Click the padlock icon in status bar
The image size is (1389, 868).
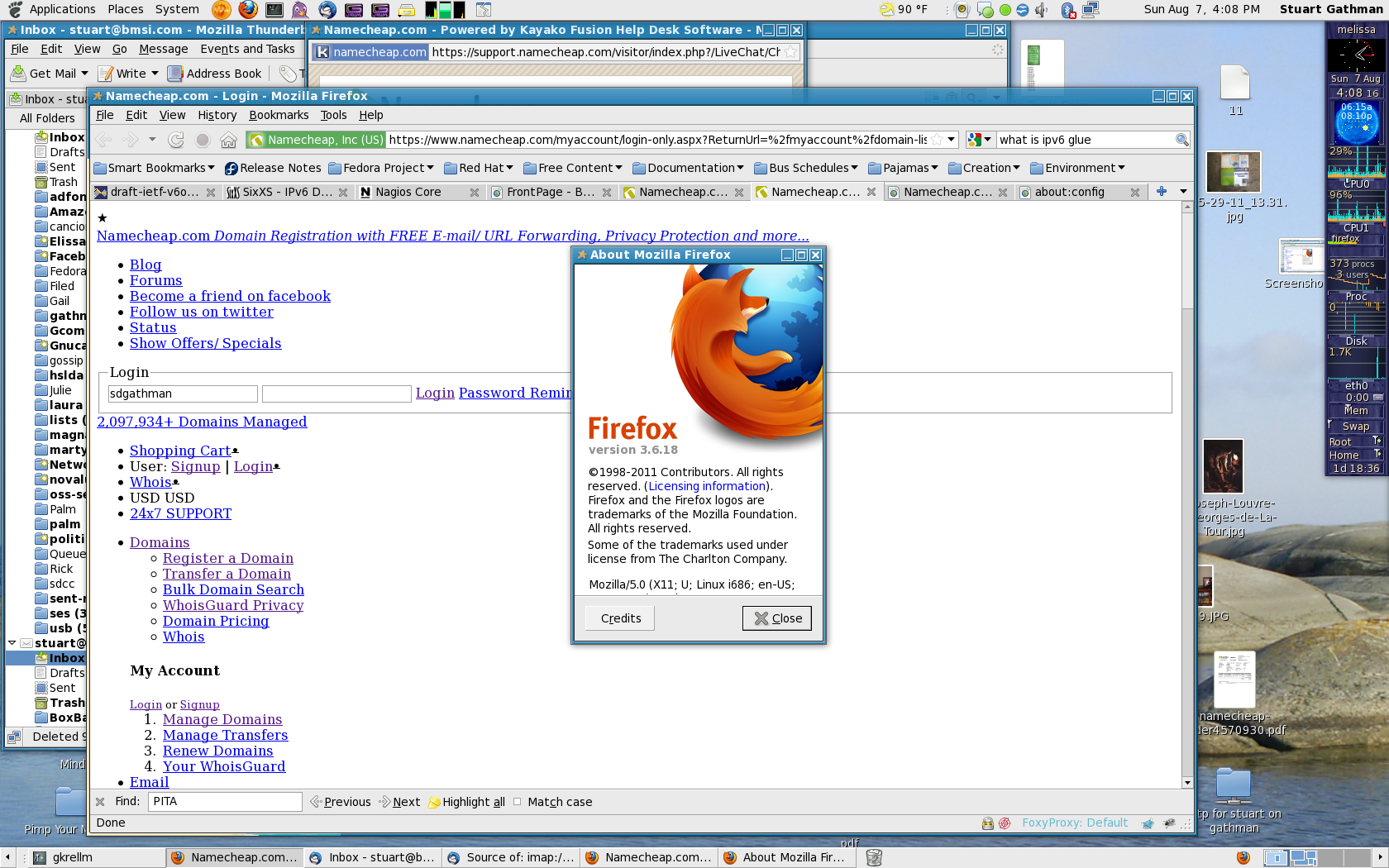(987, 823)
